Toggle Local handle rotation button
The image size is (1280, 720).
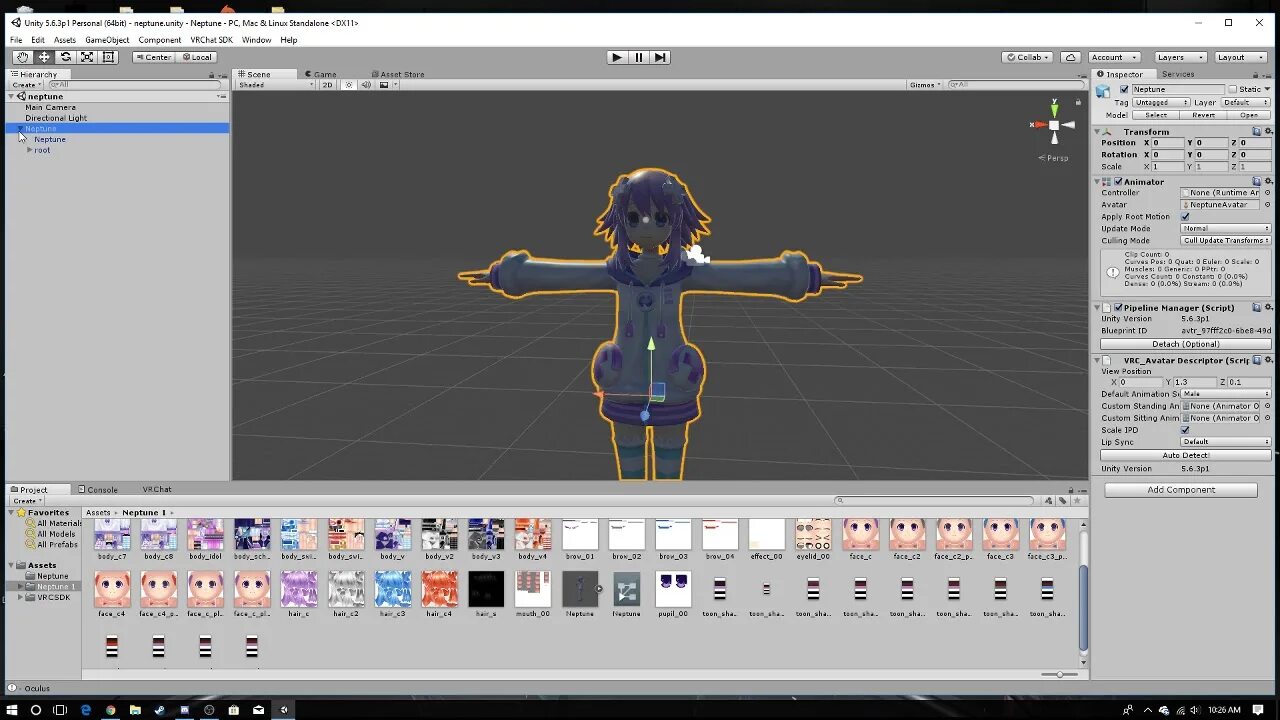196,57
